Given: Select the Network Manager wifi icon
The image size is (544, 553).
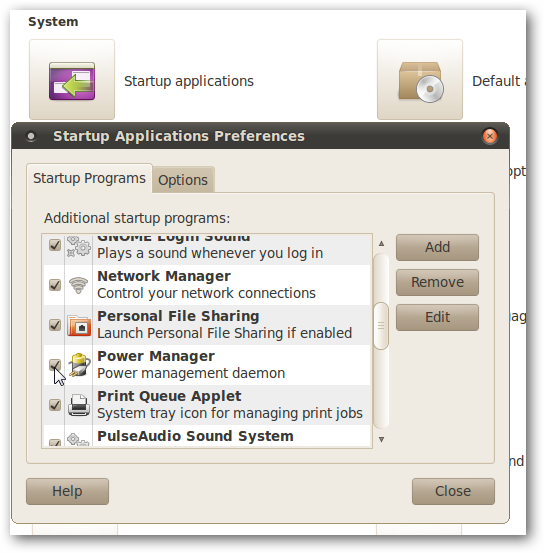Looking at the screenshot, I should pyautogui.click(x=79, y=285).
